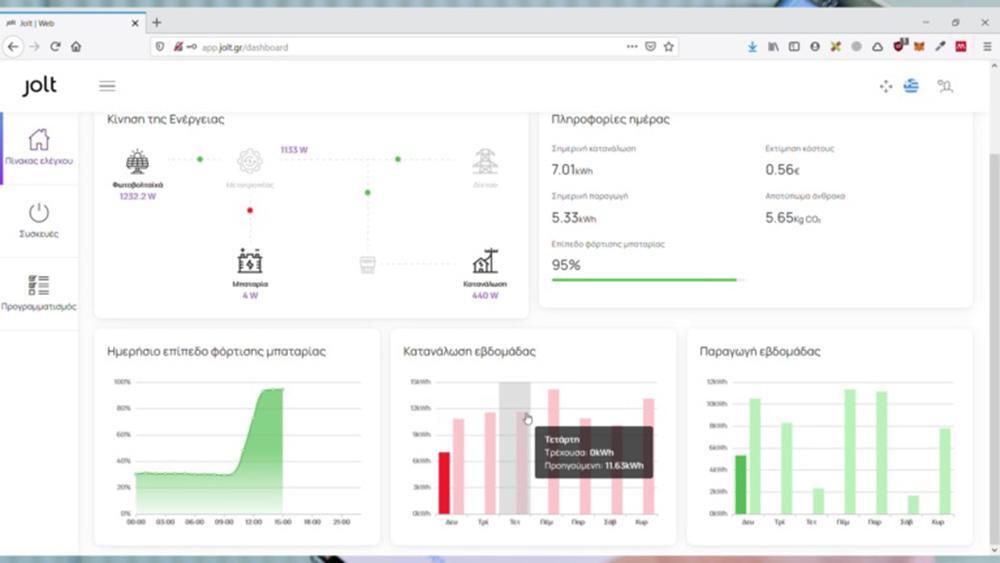Click the grid pylon icon
The height and width of the screenshot is (563, 1000).
click(x=485, y=161)
